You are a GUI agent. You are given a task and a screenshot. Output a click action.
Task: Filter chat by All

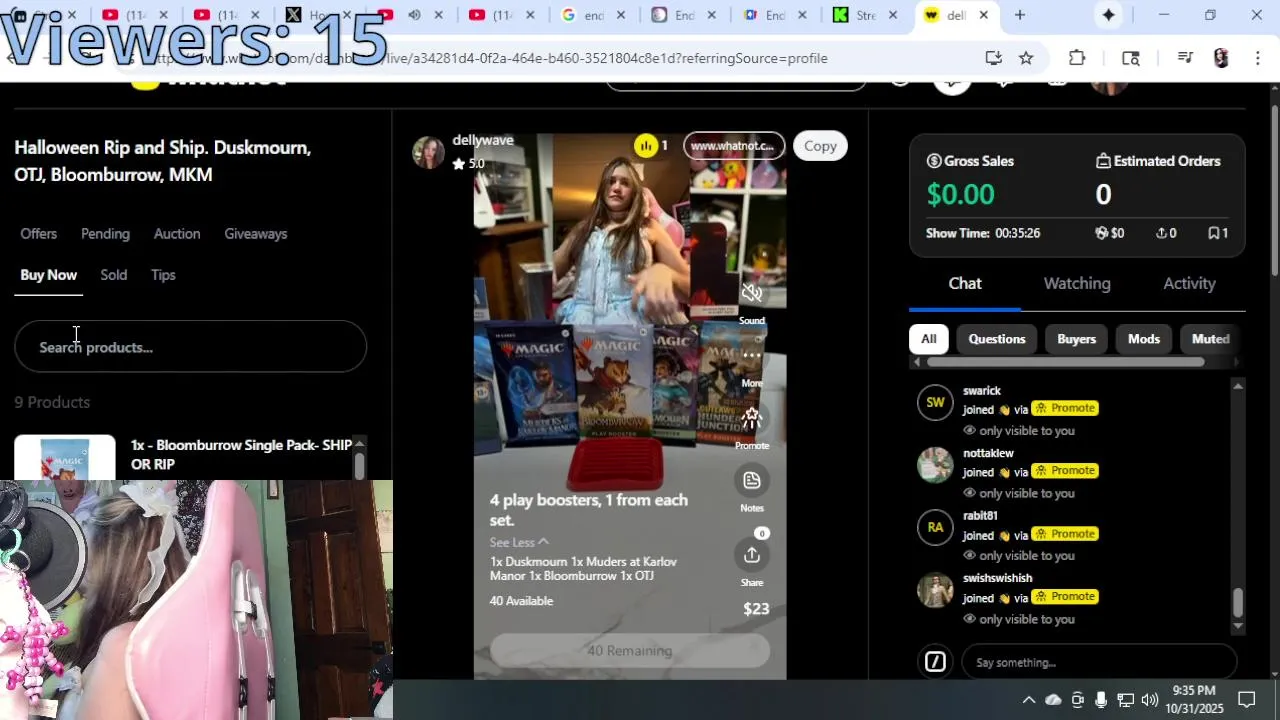point(928,339)
